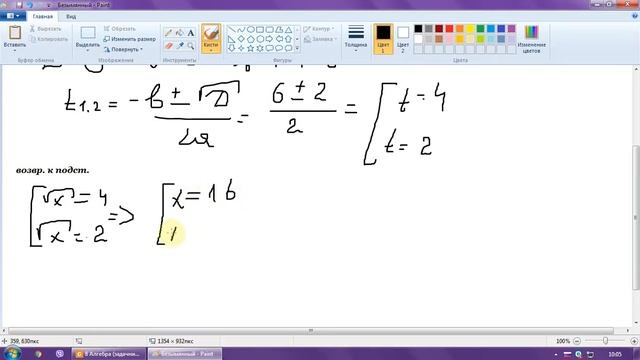Switch to the View (Вид) tab
This screenshot has height=360, width=640.
pyautogui.click(x=71, y=16)
